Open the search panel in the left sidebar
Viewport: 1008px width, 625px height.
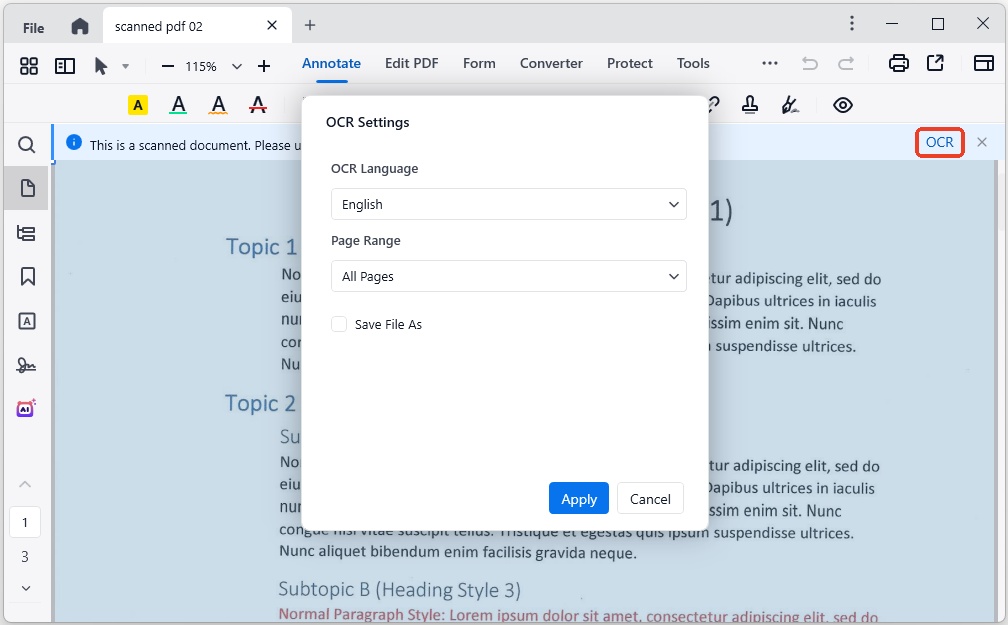coord(26,144)
